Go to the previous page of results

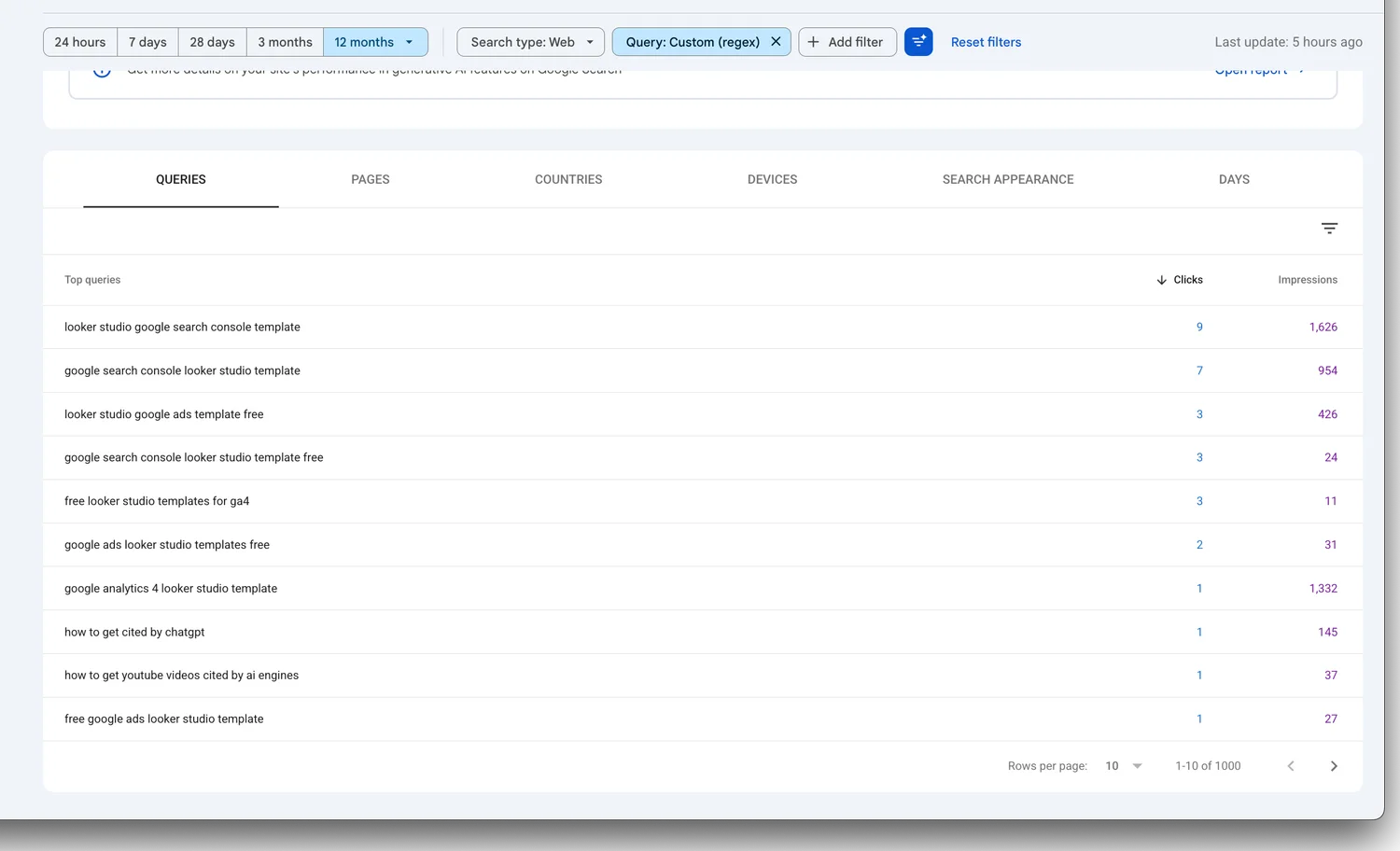pos(1291,766)
